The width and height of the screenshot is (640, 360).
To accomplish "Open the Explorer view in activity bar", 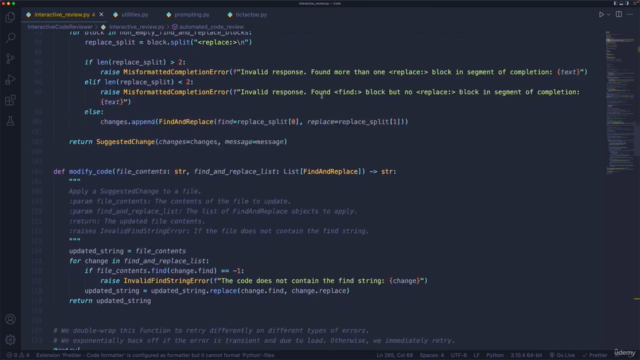I will coord(10,17).
